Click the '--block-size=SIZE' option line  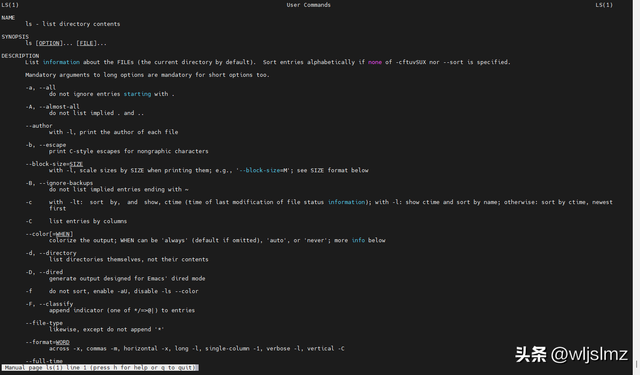54,164
